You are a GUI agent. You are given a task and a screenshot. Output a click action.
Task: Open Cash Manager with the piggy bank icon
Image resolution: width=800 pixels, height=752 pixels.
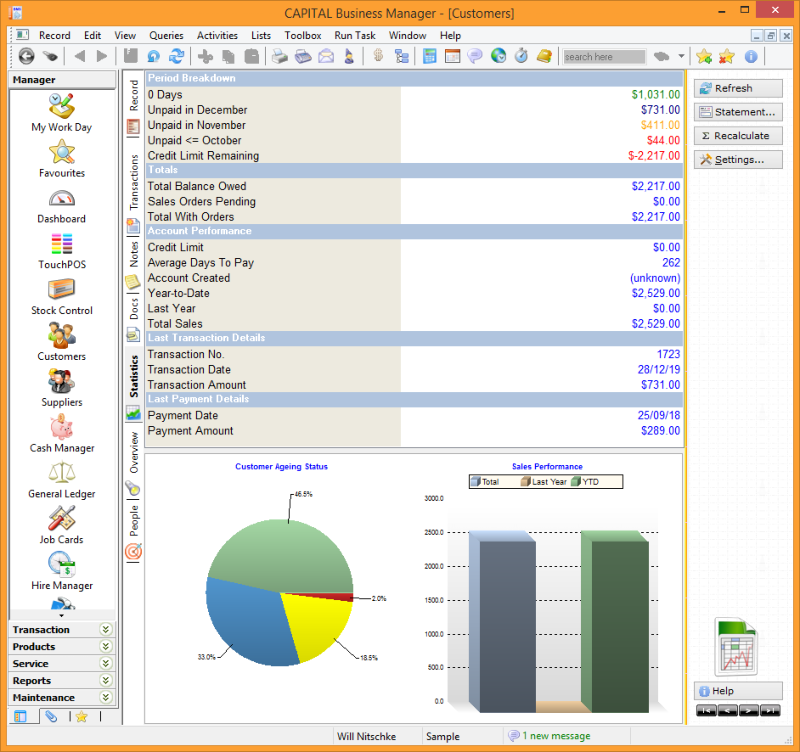(62, 434)
